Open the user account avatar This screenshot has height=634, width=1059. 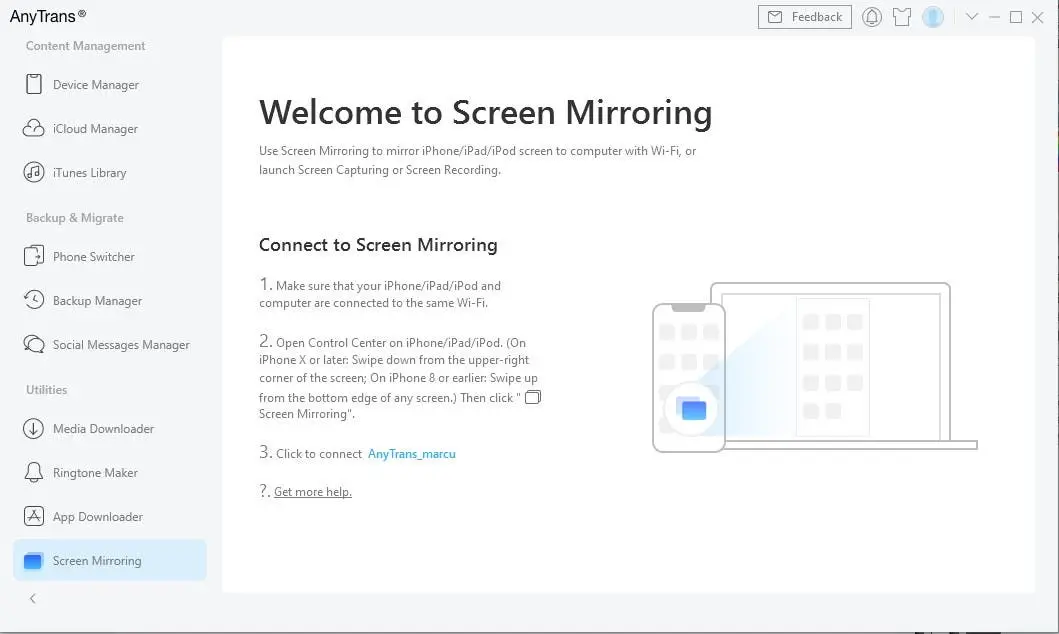tap(933, 17)
